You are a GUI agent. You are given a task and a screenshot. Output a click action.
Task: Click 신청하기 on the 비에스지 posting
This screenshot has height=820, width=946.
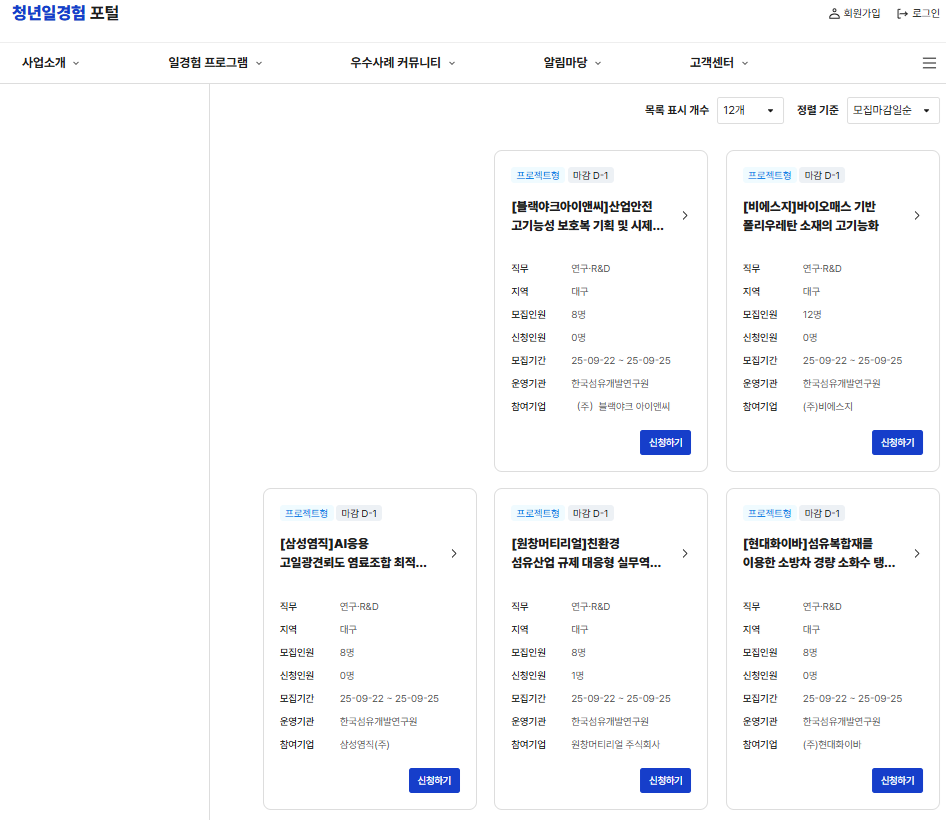click(897, 442)
